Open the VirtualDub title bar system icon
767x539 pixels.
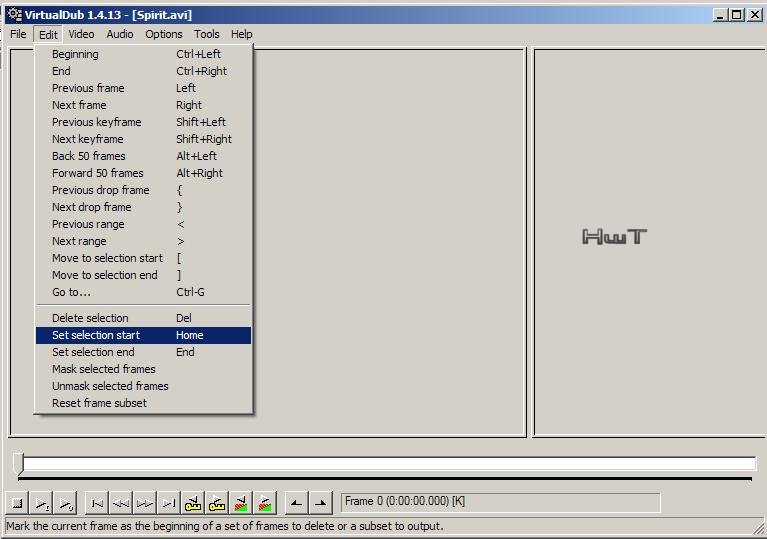[15, 15]
